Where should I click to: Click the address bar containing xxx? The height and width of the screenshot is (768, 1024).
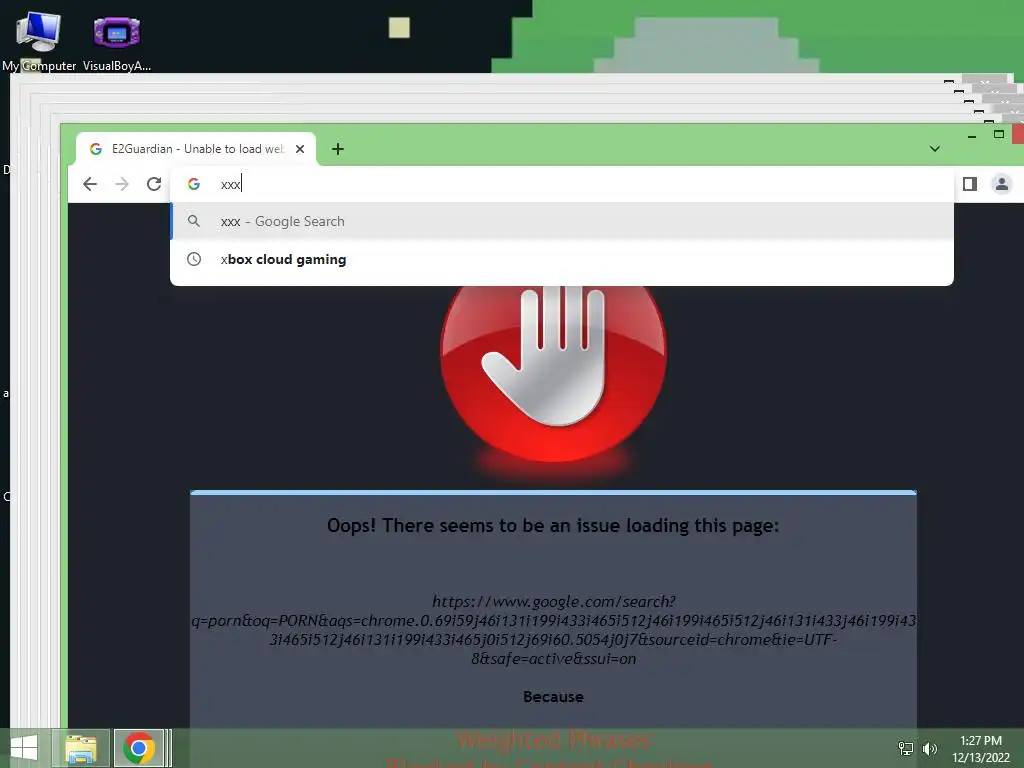[x=562, y=184]
